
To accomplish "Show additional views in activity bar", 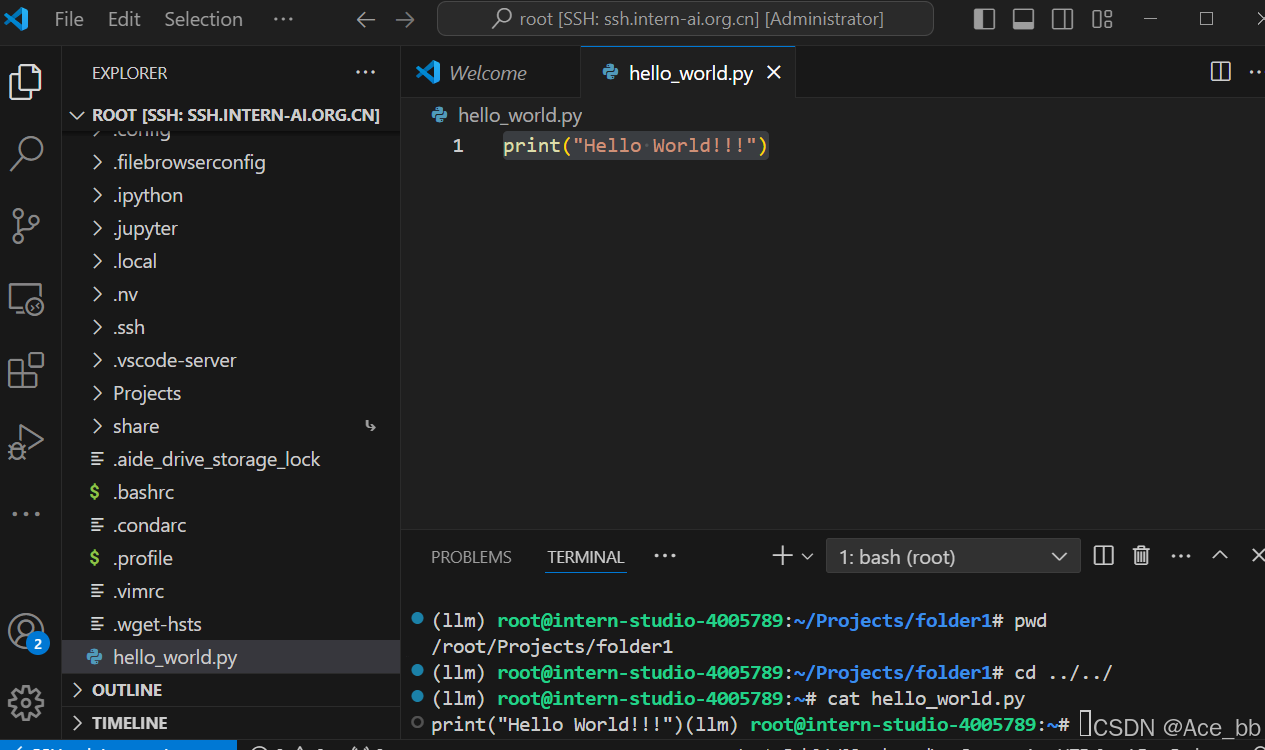I will (26, 514).
